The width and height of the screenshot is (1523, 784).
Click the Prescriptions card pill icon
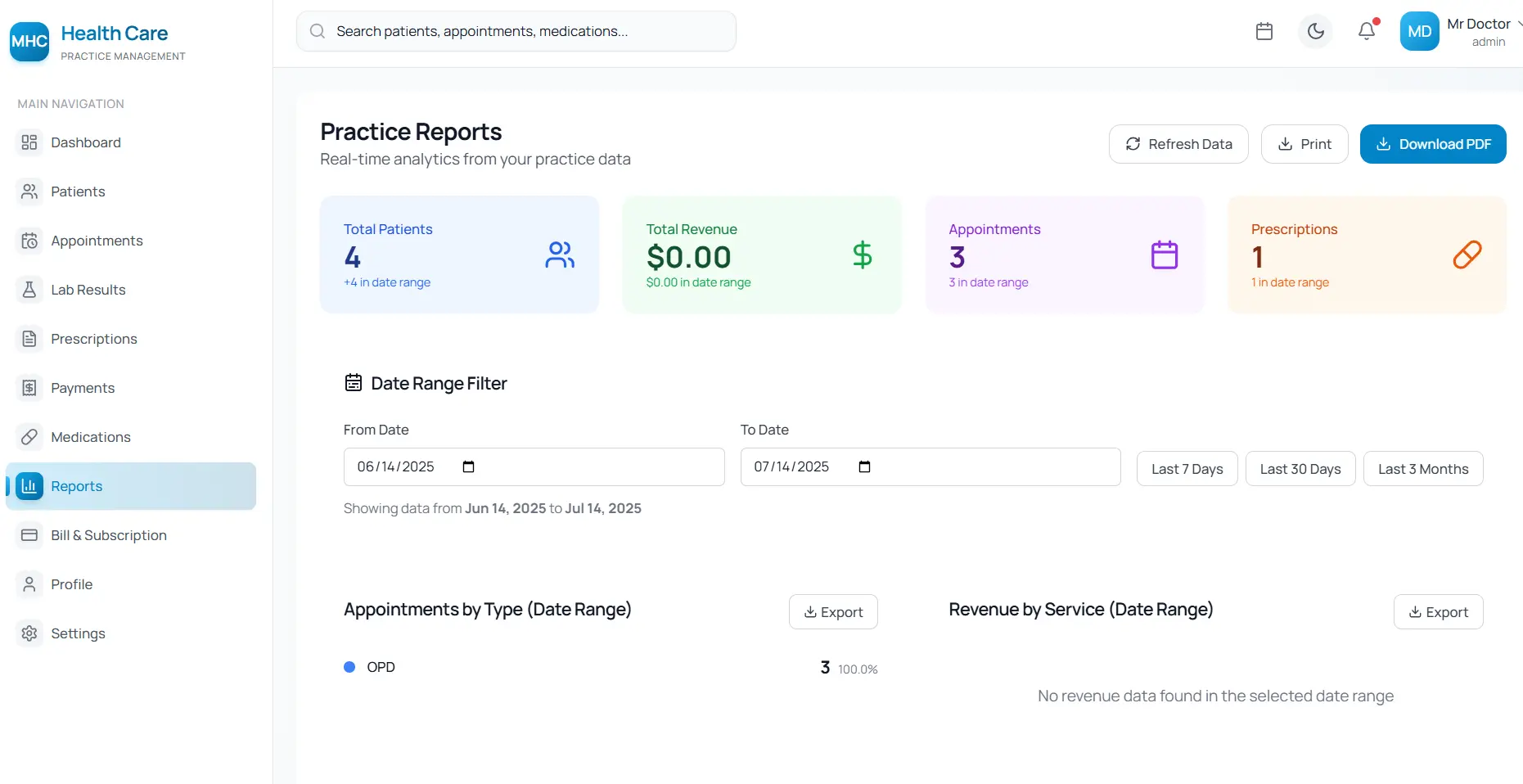pyautogui.click(x=1467, y=255)
